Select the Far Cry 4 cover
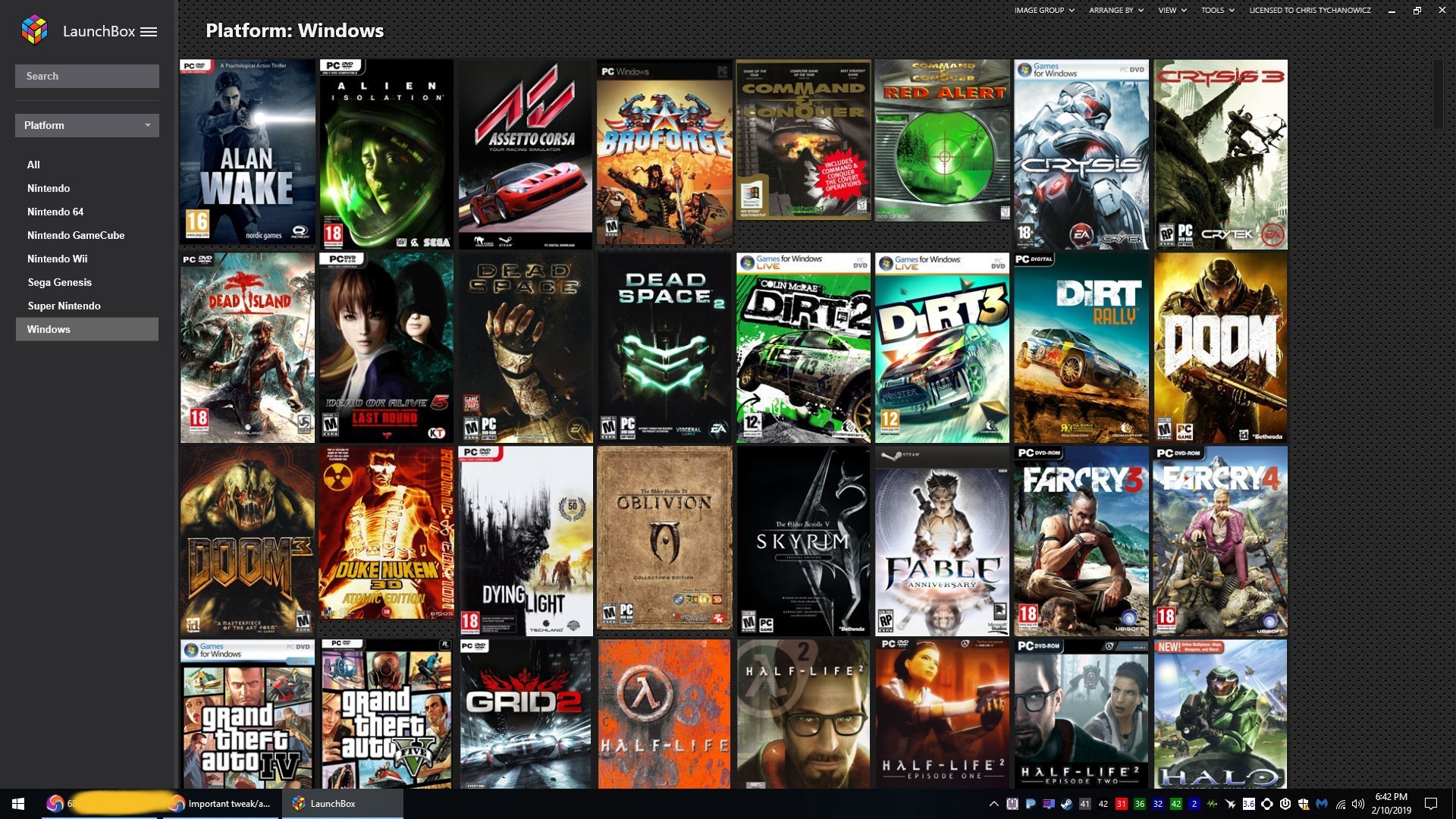This screenshot has width=1456, height=819. [x=1220, y=541]
